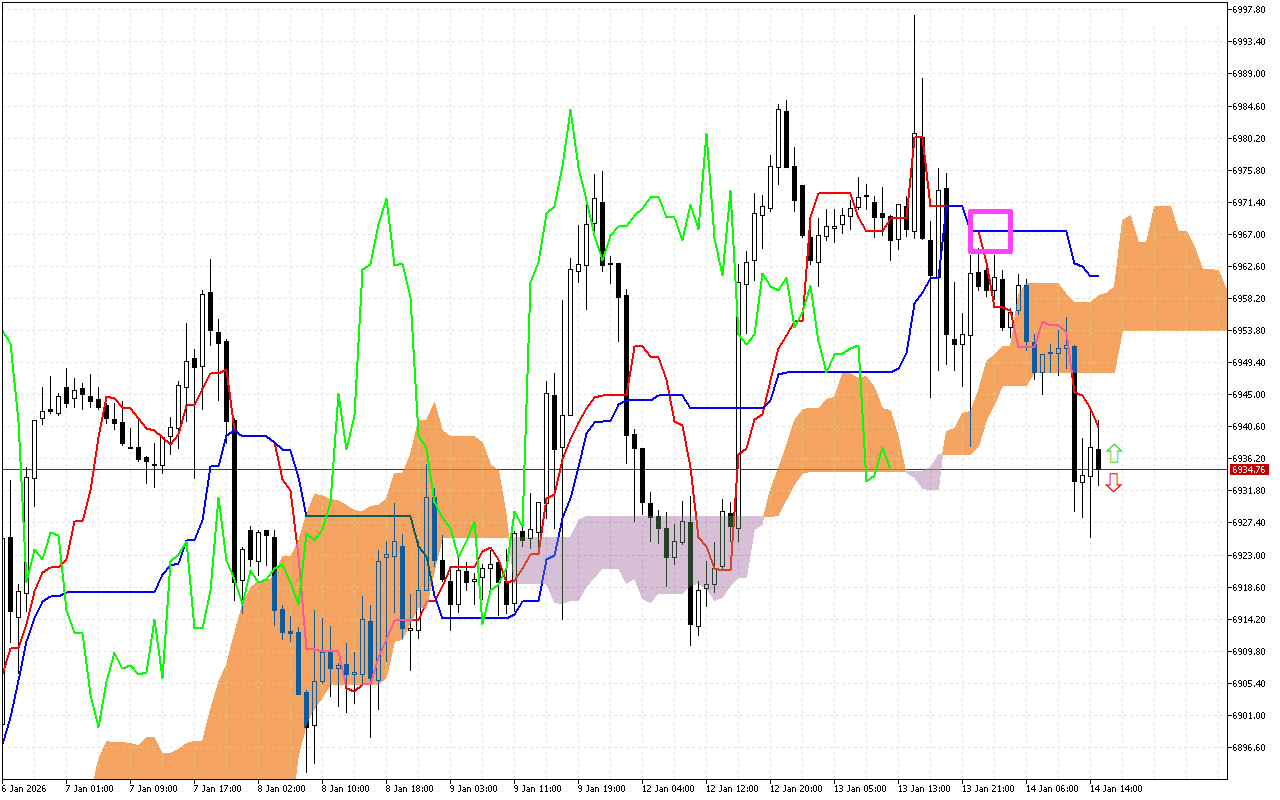Click the red down arrow sell signal
The width and height of the screenshot is (1280, 800).
tap(1114, 483)
